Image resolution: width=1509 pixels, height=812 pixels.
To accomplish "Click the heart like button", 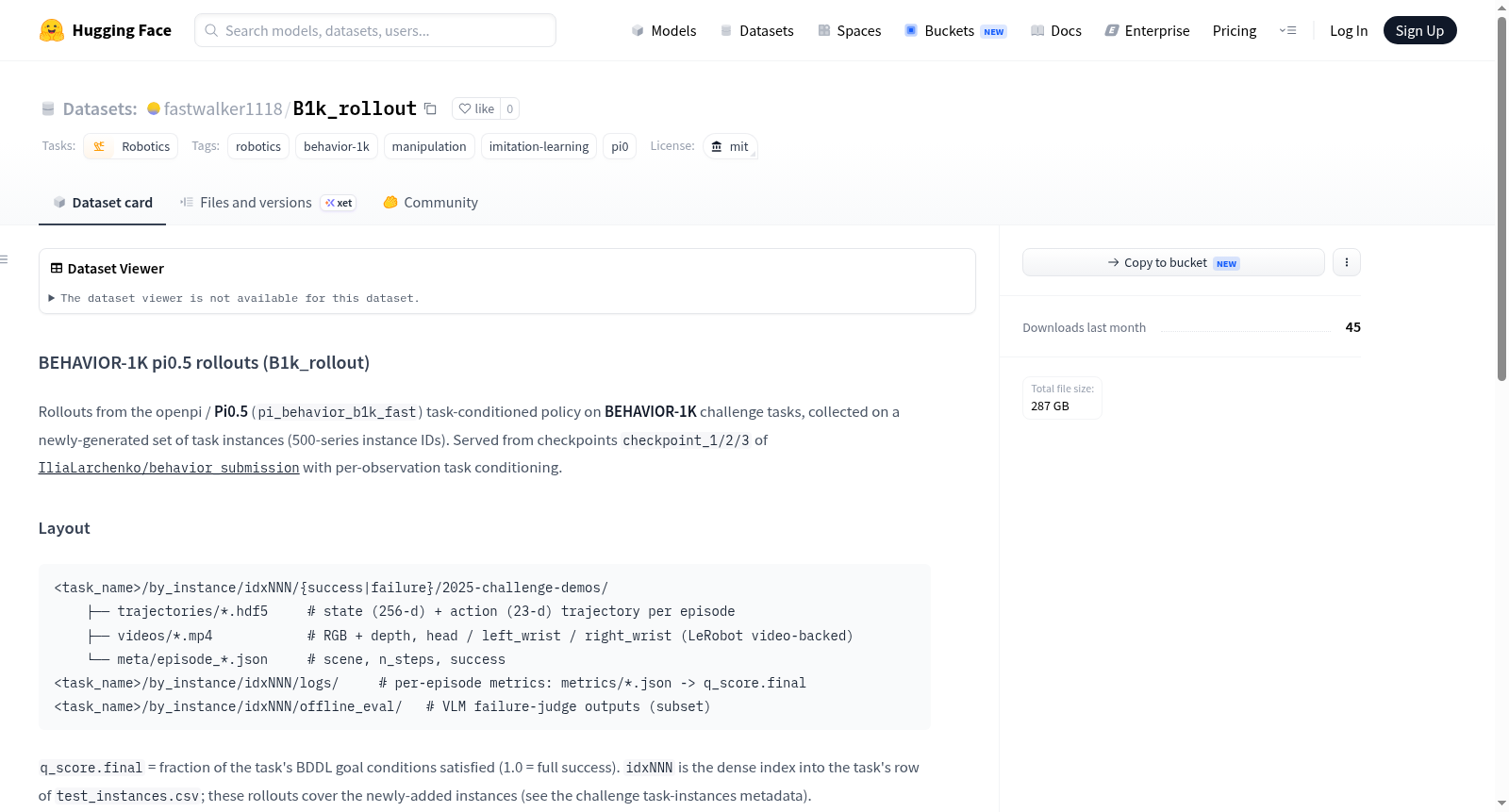I will 476,108.
